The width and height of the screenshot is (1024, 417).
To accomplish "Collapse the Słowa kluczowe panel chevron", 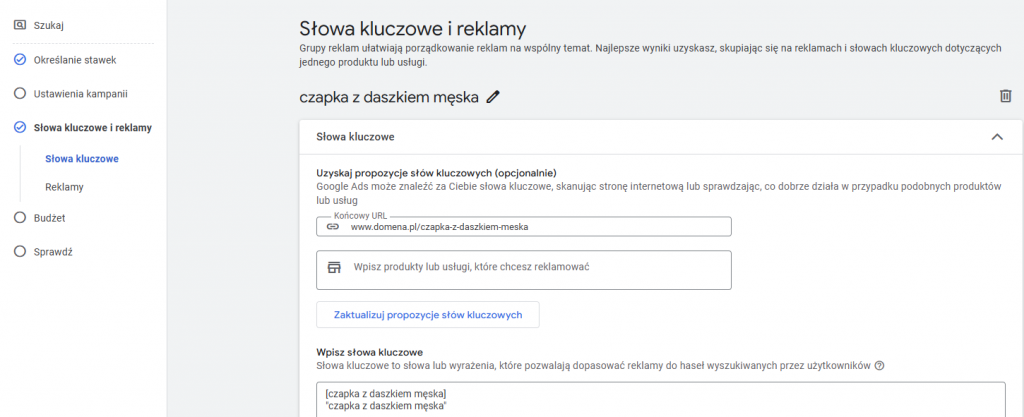I will 997,137.
